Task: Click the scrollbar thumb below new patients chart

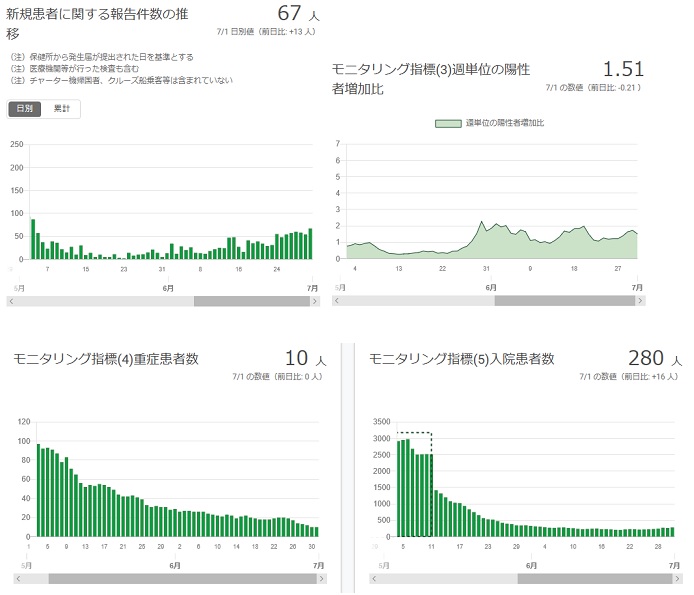Action: (250, 301)
